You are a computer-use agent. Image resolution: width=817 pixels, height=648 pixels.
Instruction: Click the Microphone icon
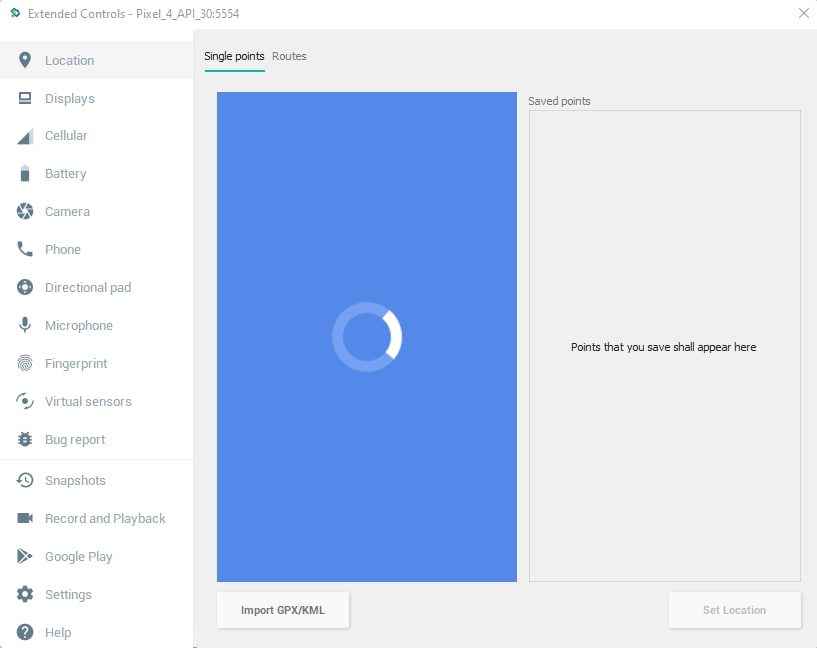[x=24, y=325]
